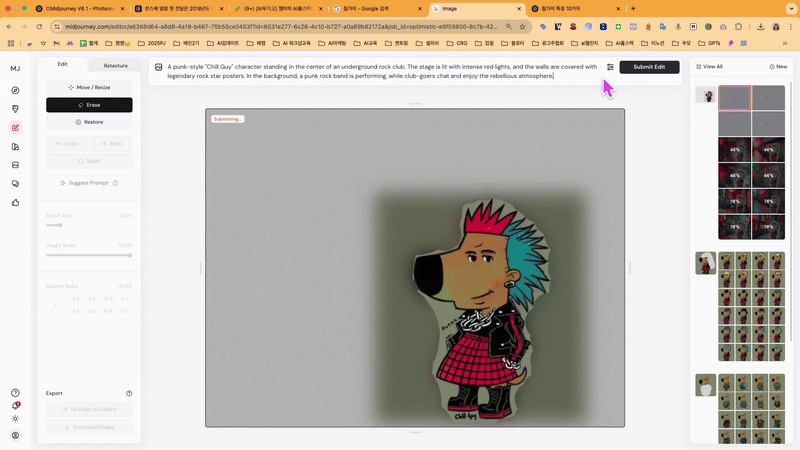Click the punk Chill Guy image on canvas

[481, 309]
